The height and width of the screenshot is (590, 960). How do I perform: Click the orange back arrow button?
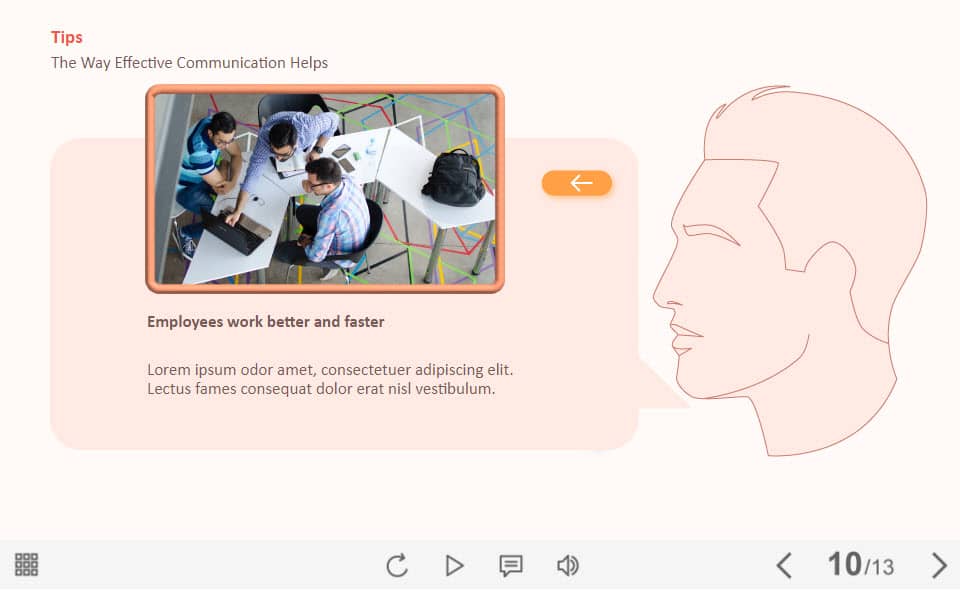577,183
